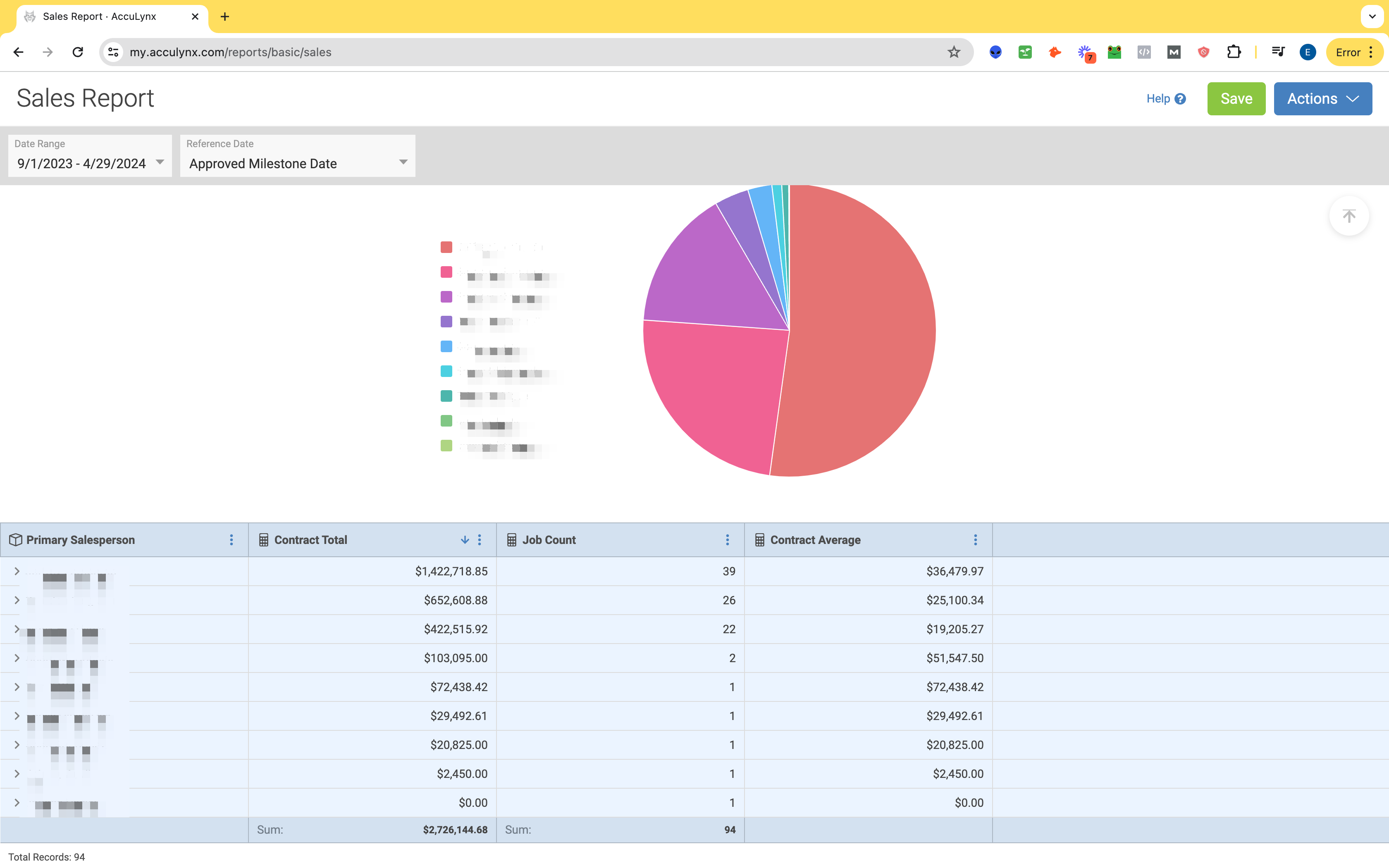Expand the row with $72,438.42 total
The height and width of the screenshot is (868, 1389).
17,687
